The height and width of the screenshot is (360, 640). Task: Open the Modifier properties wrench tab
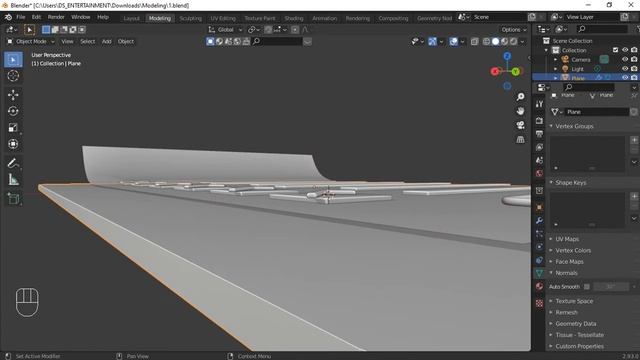pos(539,220)
